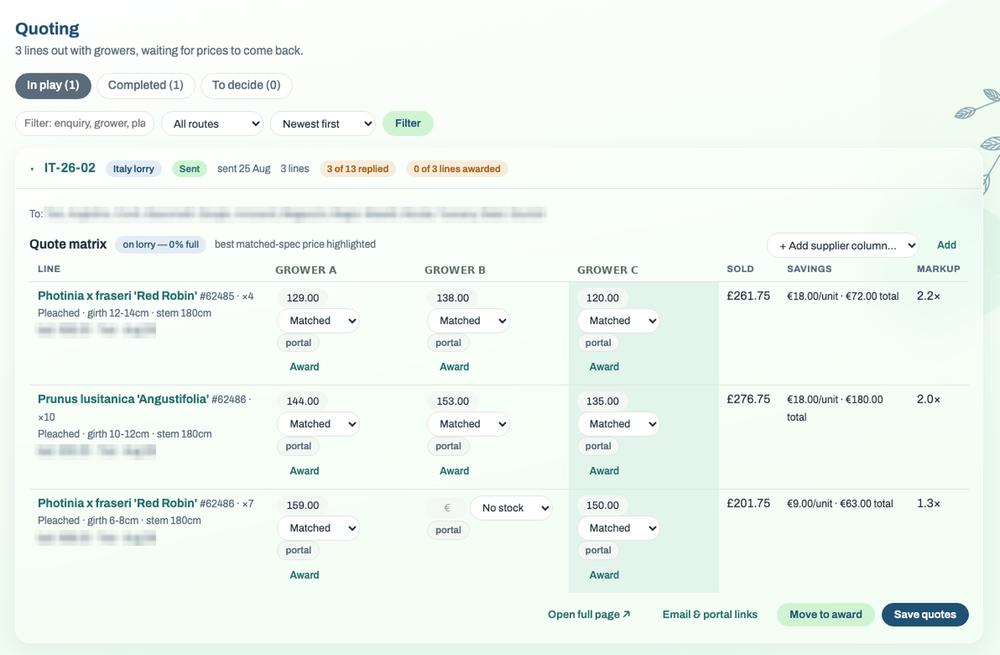Image resolution: width=1000 pixels, height=655 pixels.
Task: Click the filter enquiry text field
Action: pyautogui.click(x=85, y=123)
